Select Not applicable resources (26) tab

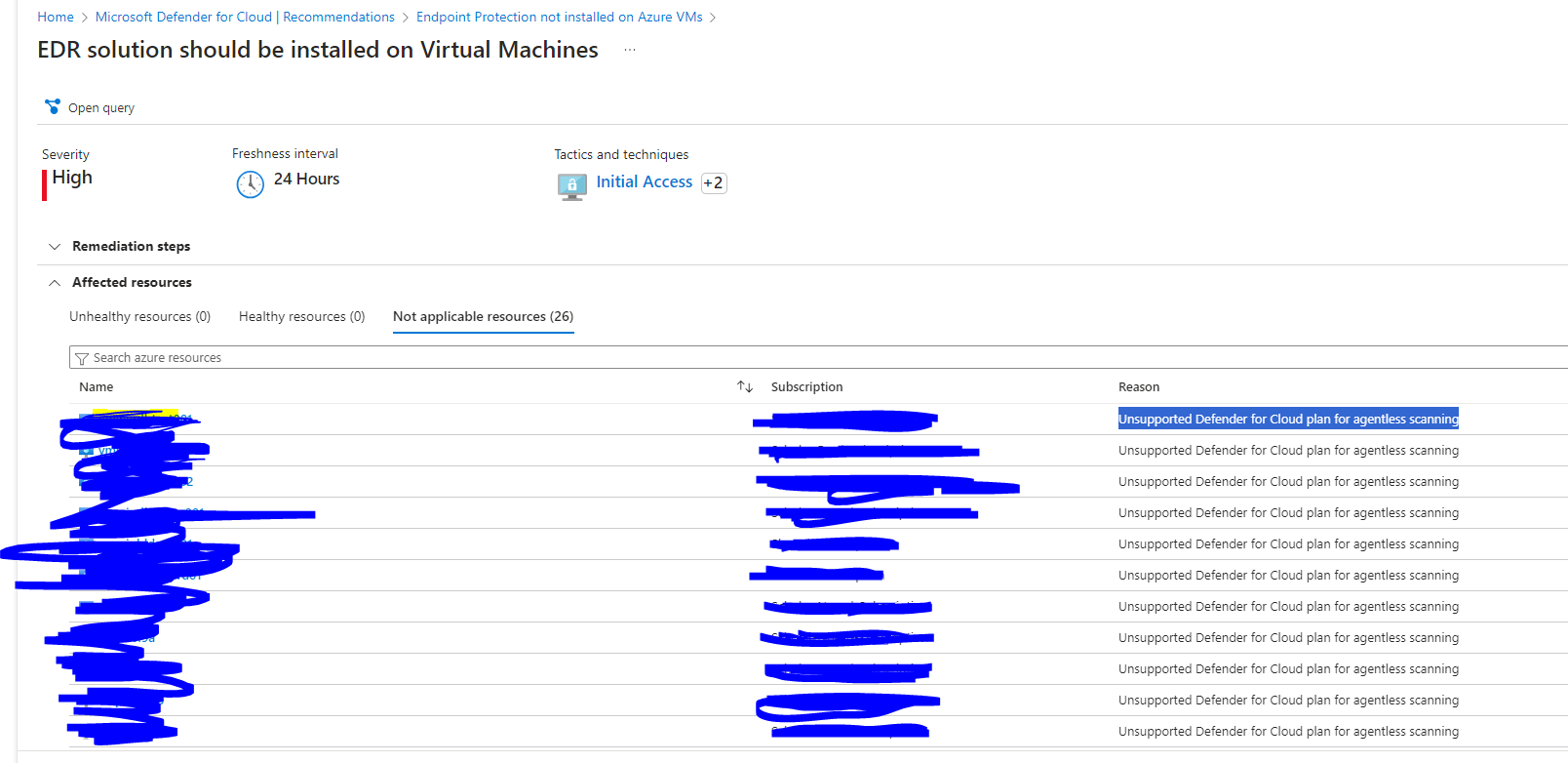483,316
